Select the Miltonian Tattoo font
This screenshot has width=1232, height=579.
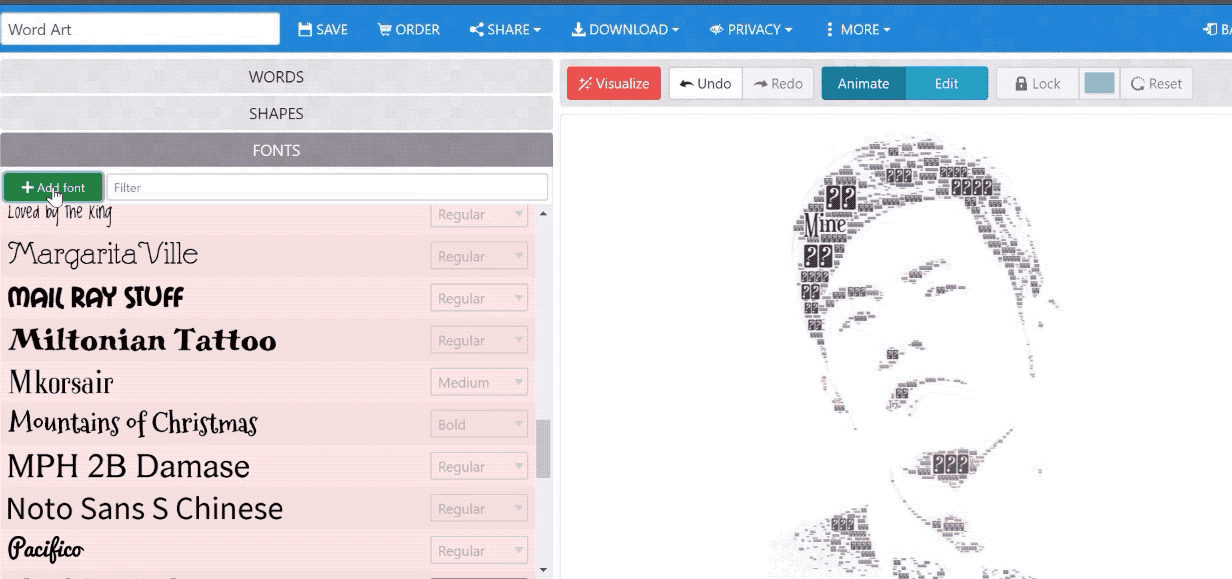pos(142,340)
